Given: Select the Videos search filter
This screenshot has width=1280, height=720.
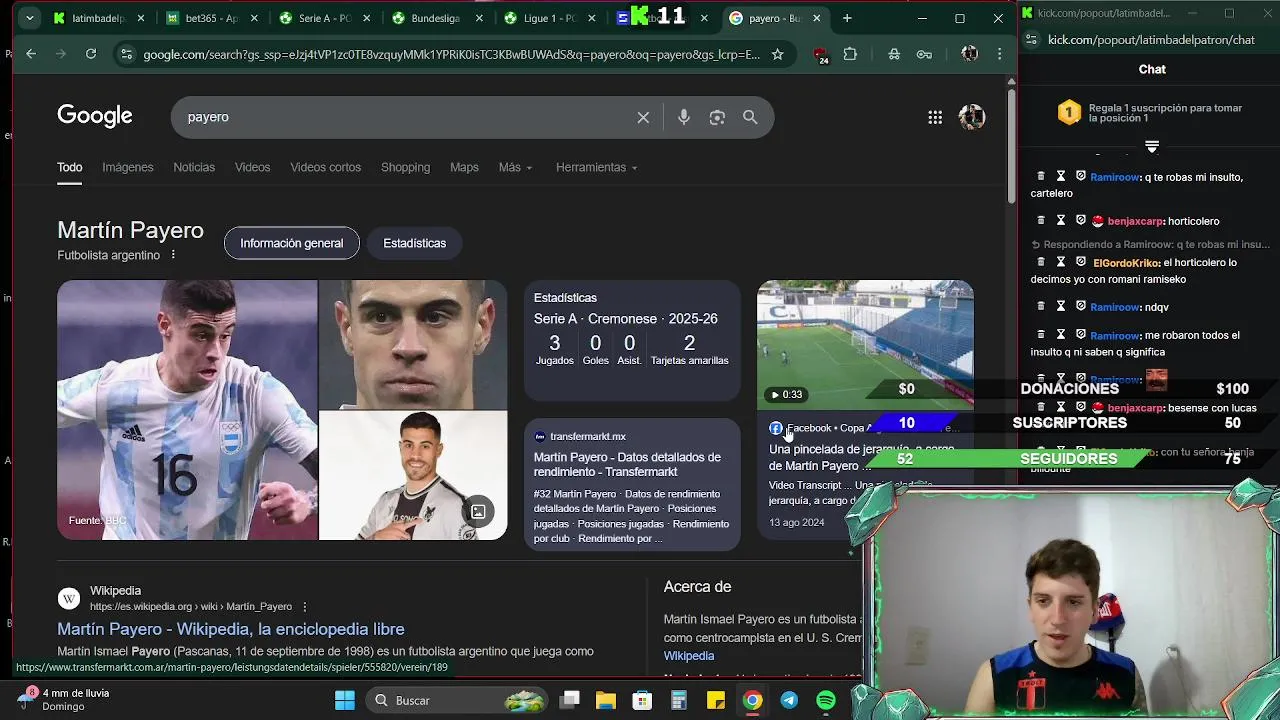Looking at the screenshot, I should point(252,167).
